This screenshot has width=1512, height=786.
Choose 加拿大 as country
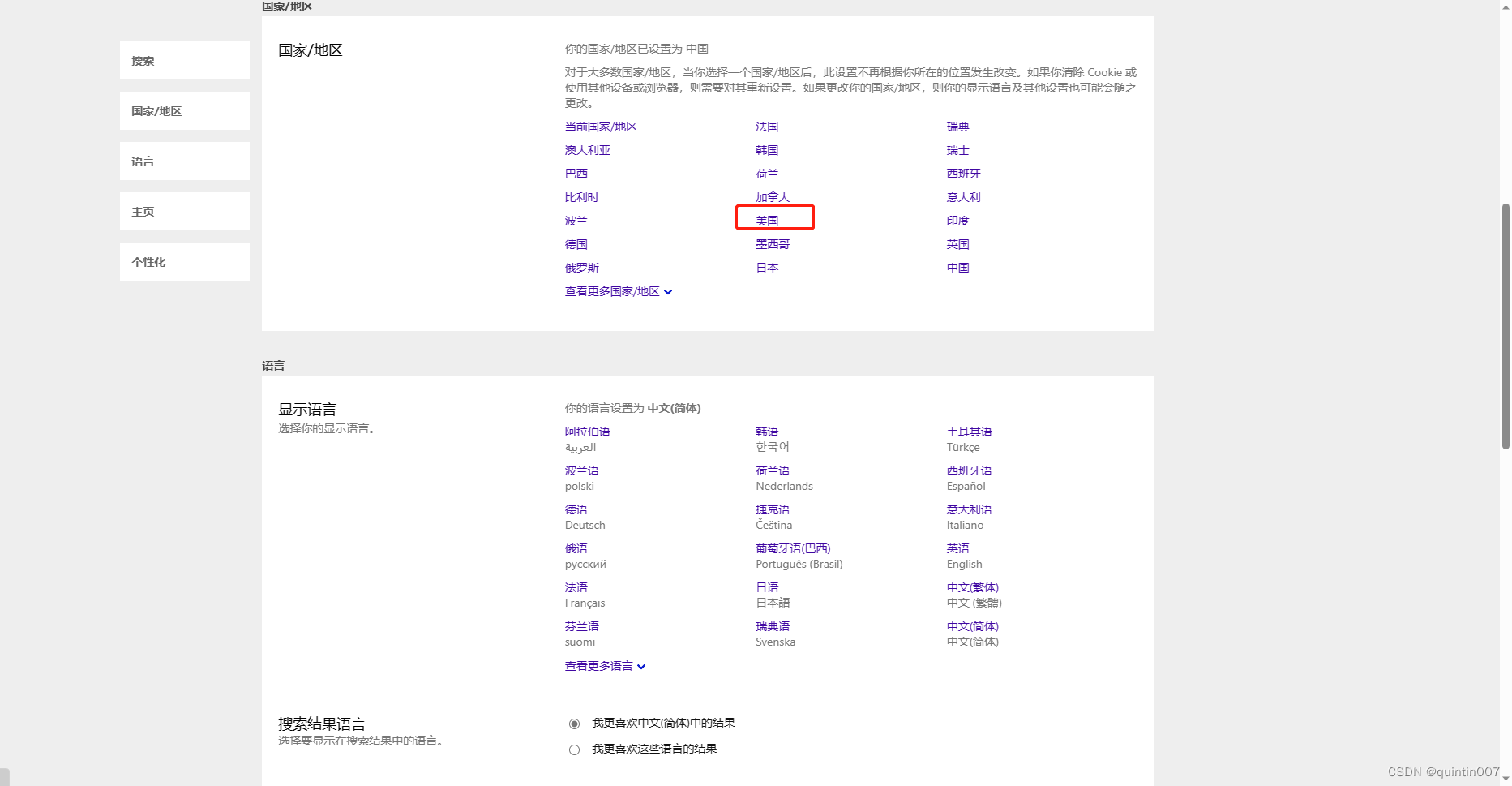773,197
